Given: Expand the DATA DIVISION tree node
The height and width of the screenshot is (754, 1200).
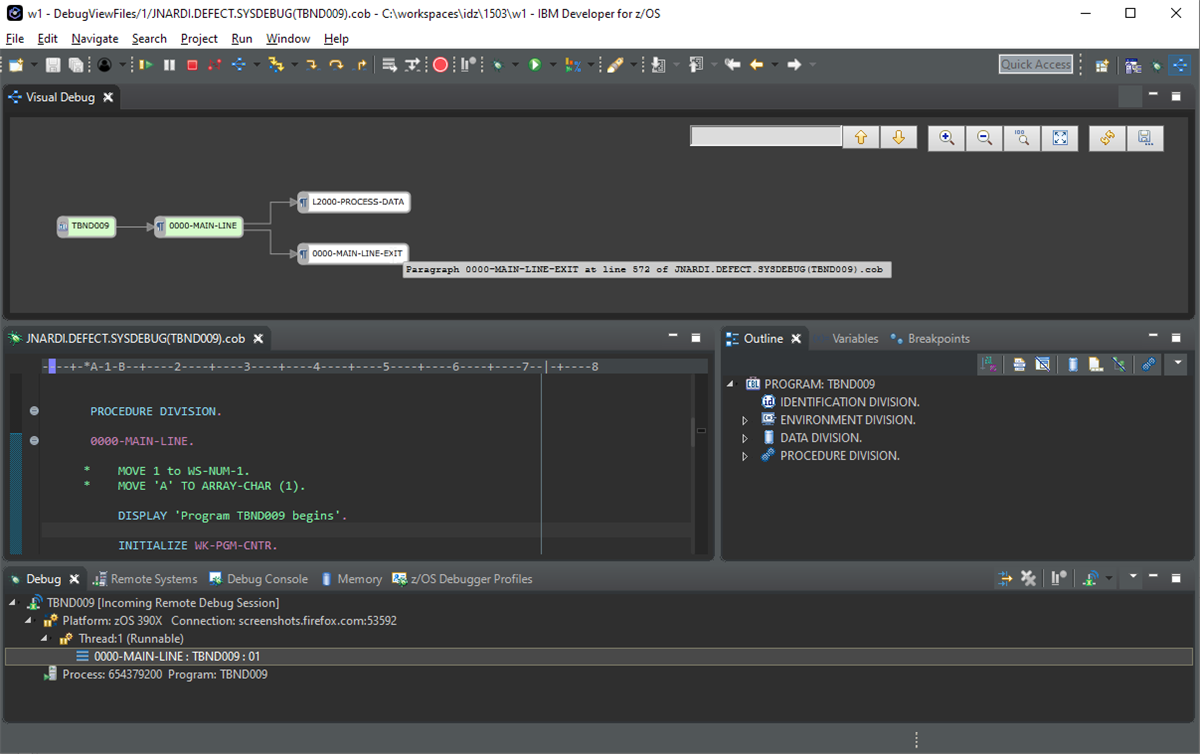Looking at the screenshot, I should tap(745, 437).
